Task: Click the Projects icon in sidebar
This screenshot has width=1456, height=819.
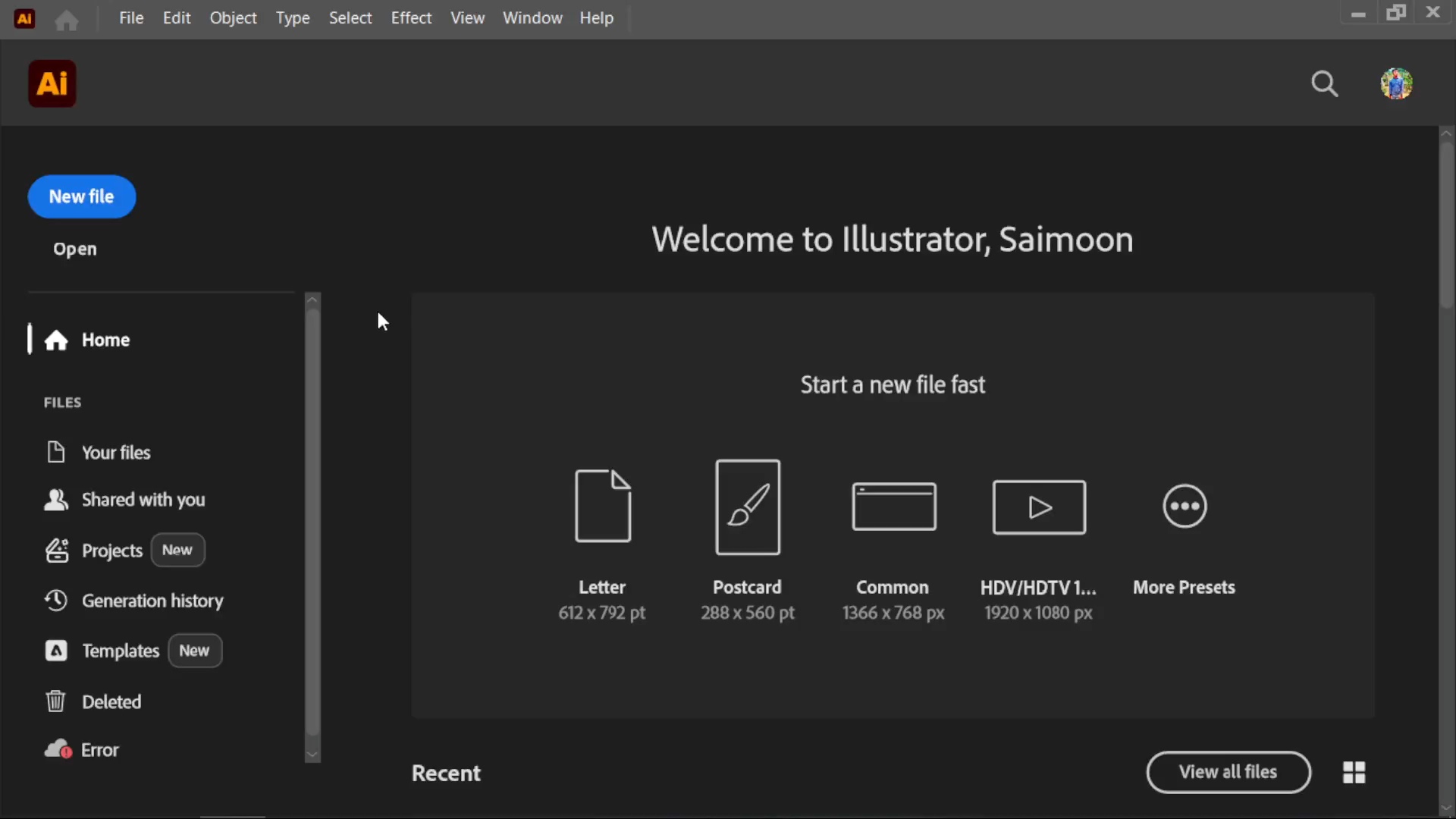Action: pos(57,551)
